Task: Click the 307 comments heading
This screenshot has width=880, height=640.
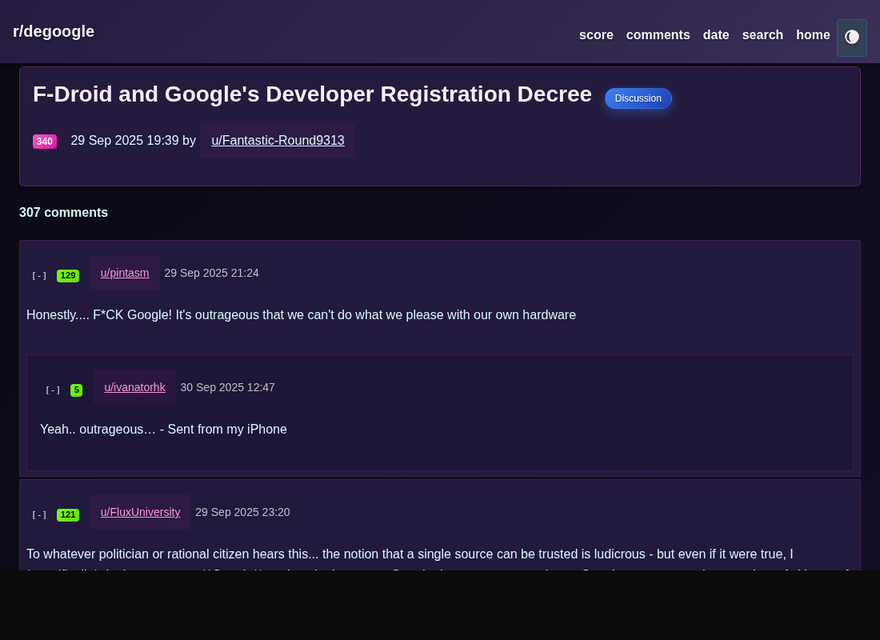Action: [x=63, y=212]
